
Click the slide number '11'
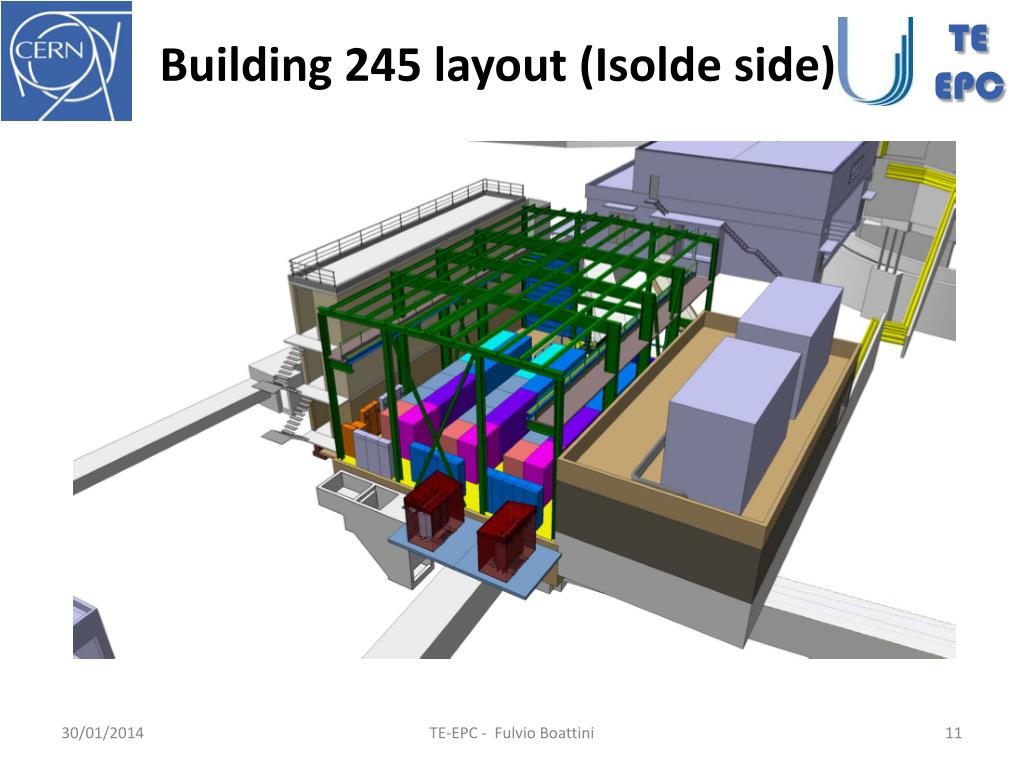click(953, 733)
